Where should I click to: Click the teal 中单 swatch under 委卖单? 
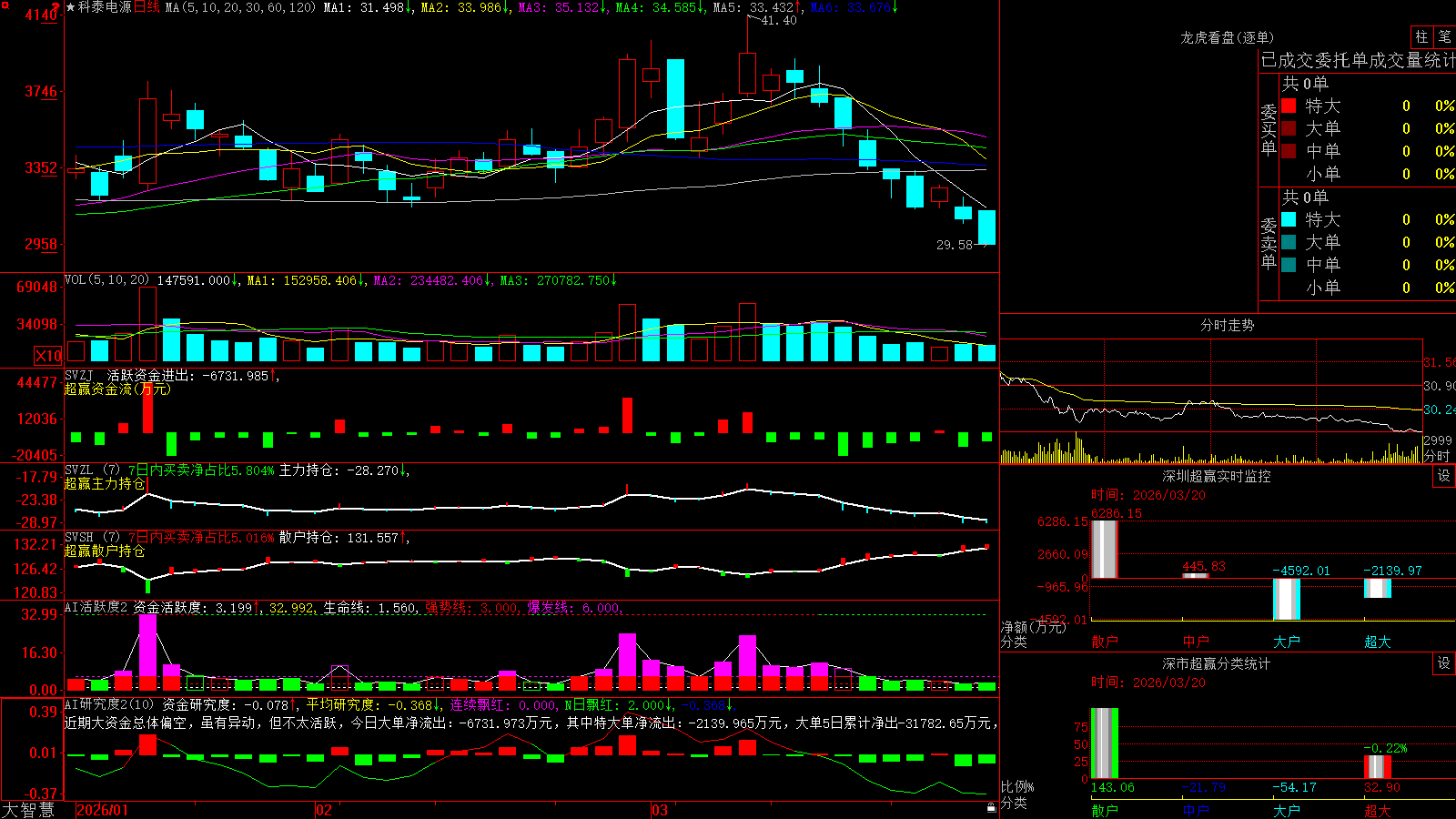[1289, 265]
